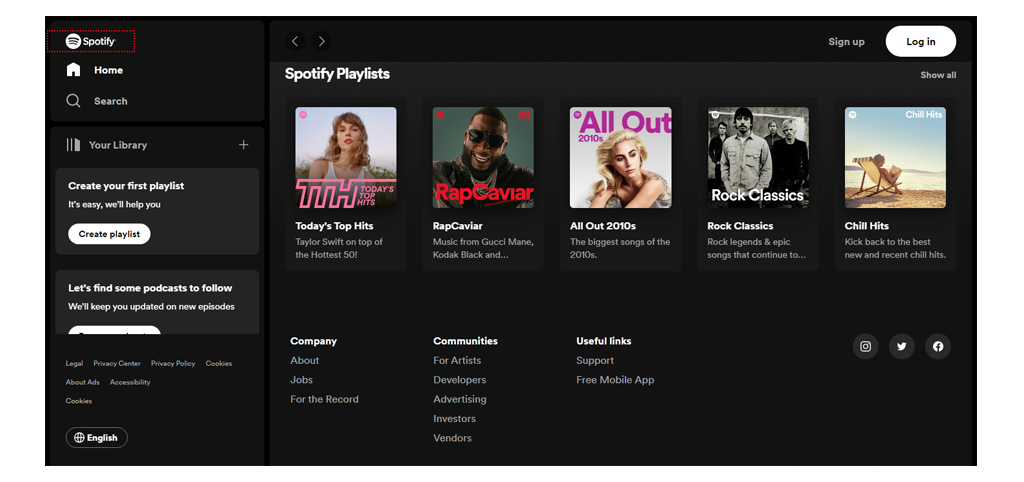1024x482 pixels.
Task: Click the Sign up link
Action: pos(846,42)
